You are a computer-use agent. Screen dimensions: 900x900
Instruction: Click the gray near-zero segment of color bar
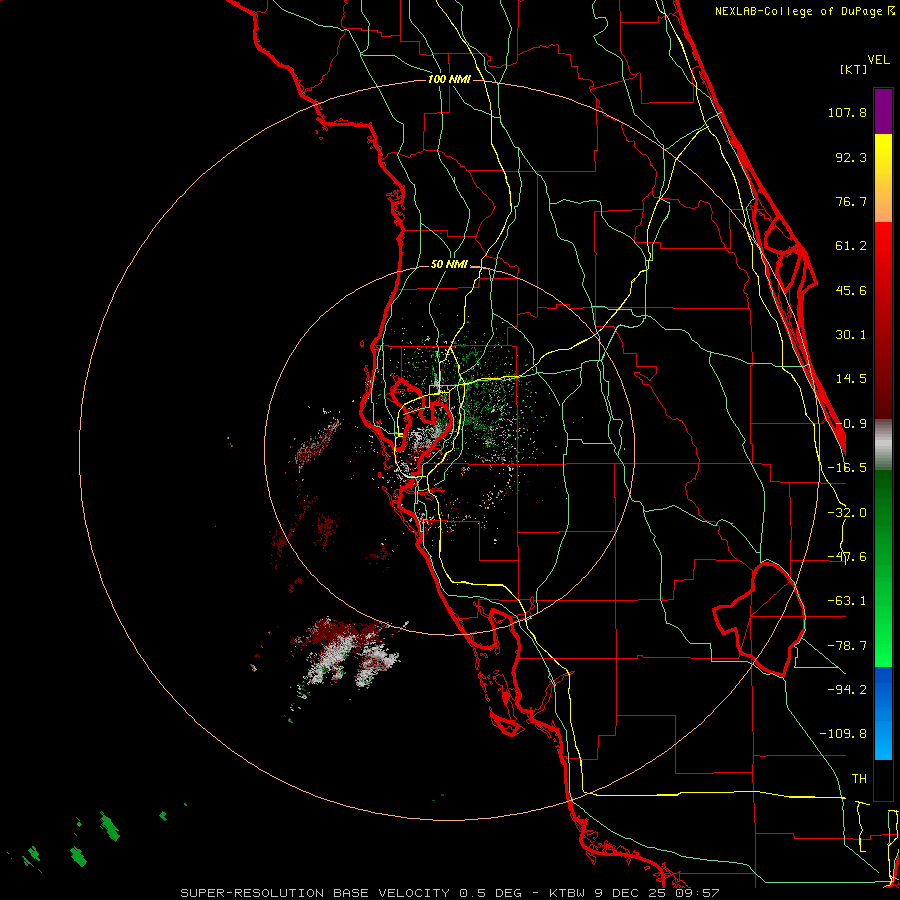click(x=883, y=444)
